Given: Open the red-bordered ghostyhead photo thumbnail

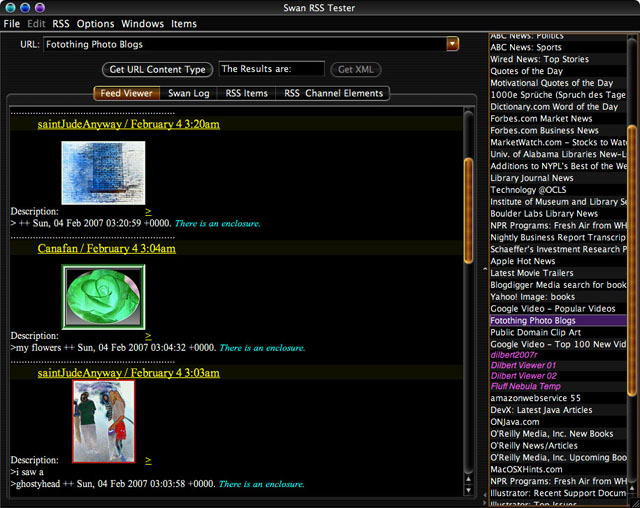Looking at the screenshot, I should tap(103, 420).
